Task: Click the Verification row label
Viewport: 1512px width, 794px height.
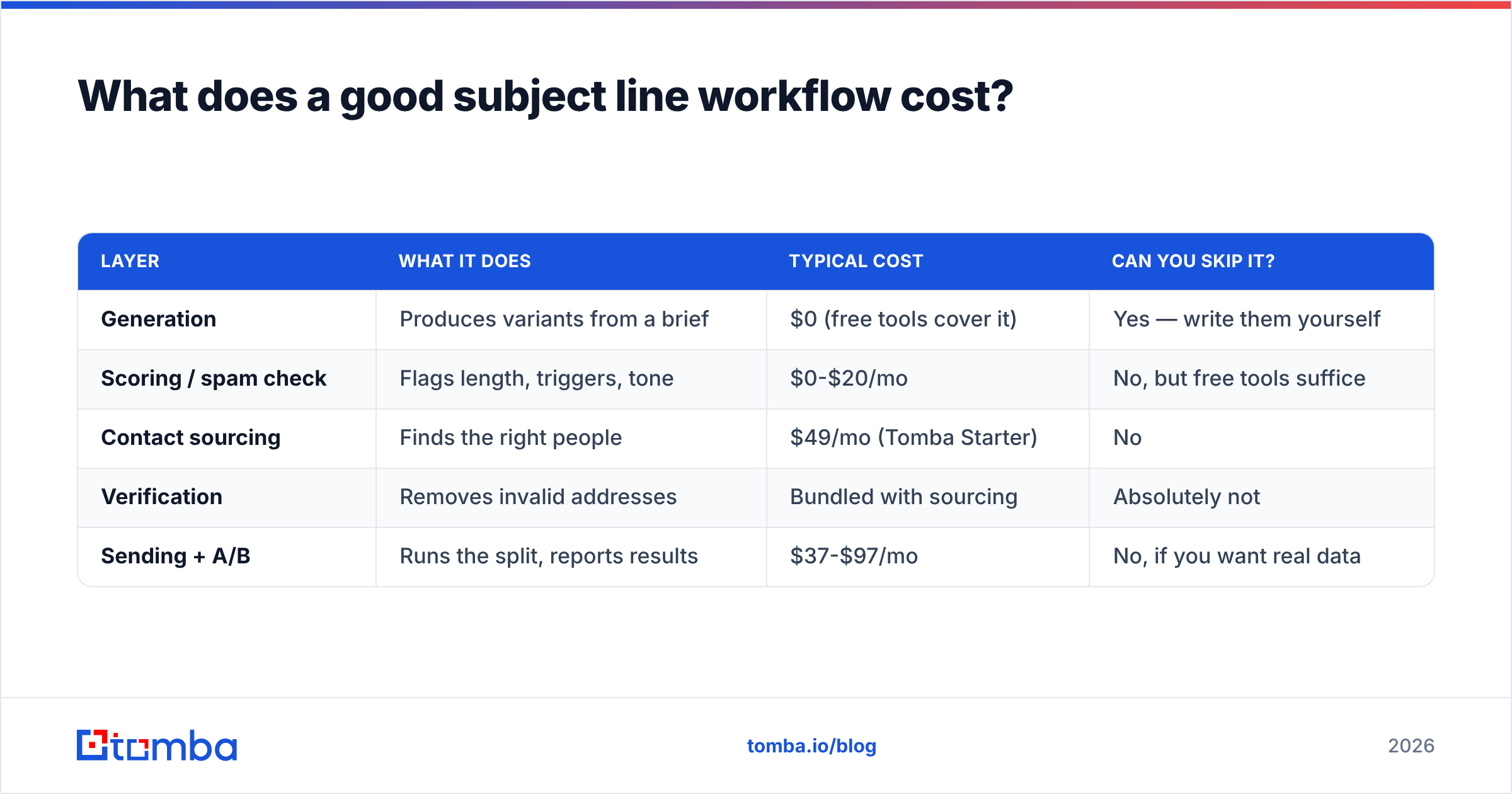Action: [162, 497]
